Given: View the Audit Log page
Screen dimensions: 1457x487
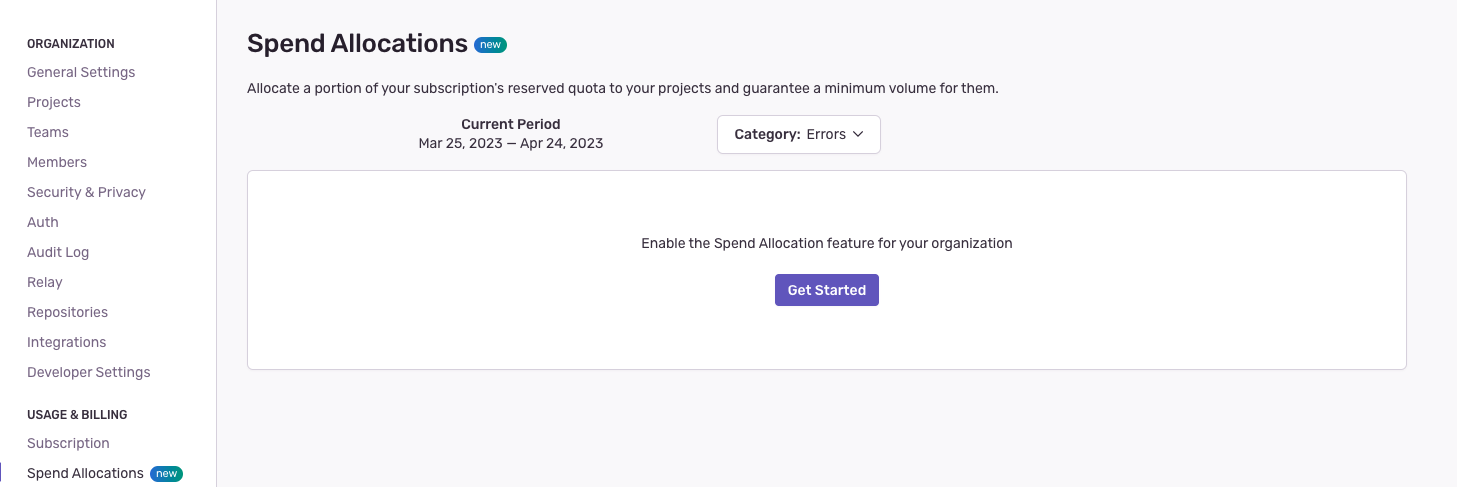Looking at the screenshot, I should click(58, 252).
